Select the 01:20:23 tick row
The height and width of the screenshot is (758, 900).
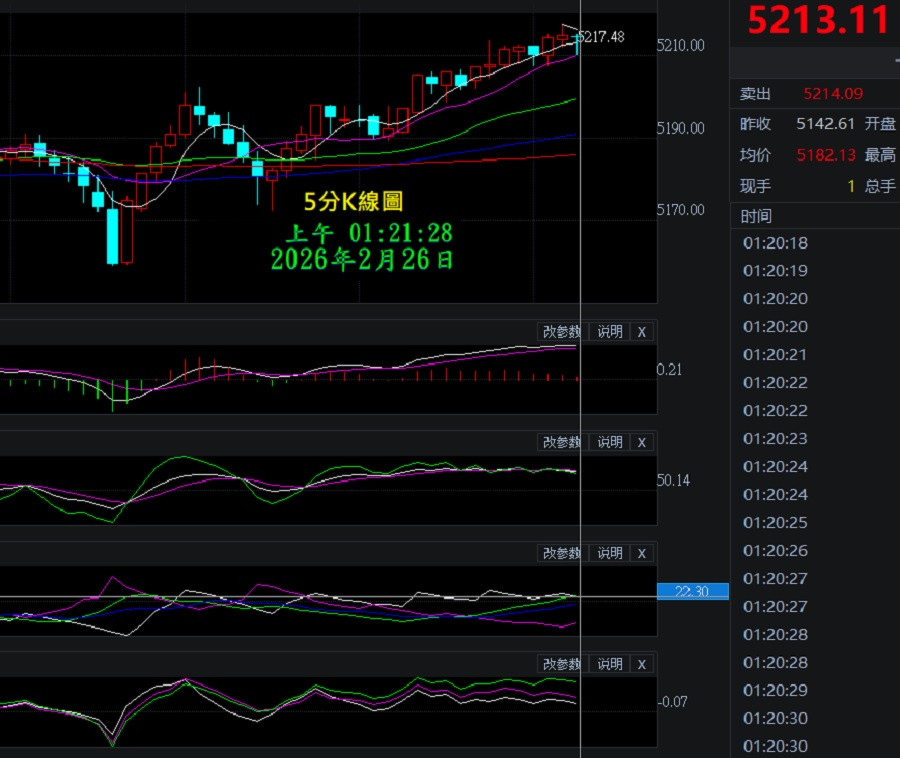pyautogui.click(x=775, y=438)
